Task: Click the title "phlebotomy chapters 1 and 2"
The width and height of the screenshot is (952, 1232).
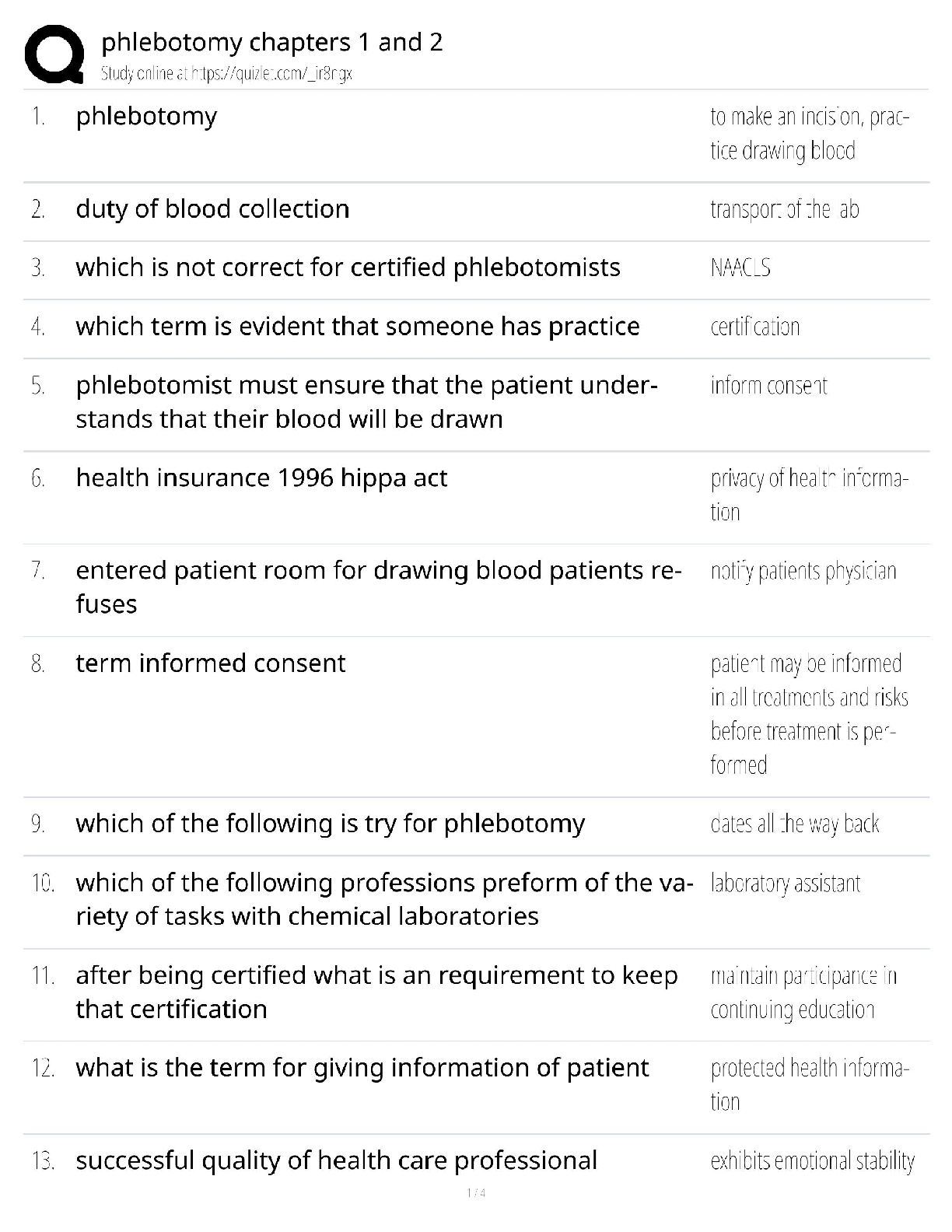Action: [x=272, y=42]
